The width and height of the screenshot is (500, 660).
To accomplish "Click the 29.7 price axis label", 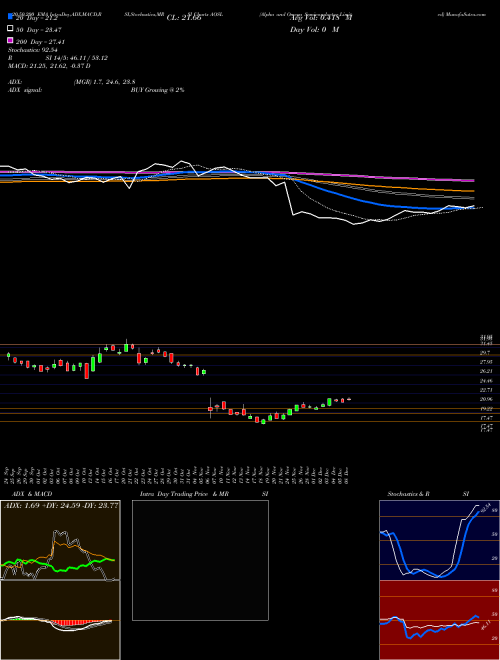I will [x=485, y=352].
